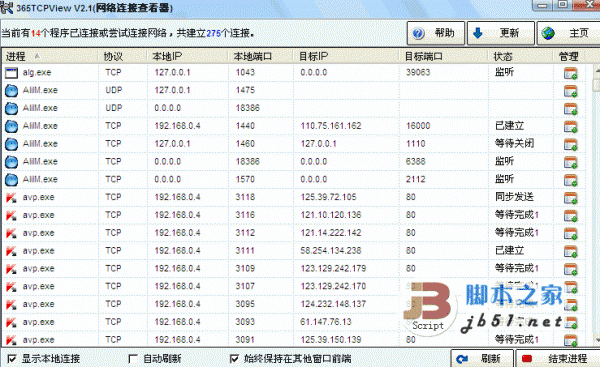Click scrollbar up arrow of connection list
The image size is (600, 367).
pos(597,71)
